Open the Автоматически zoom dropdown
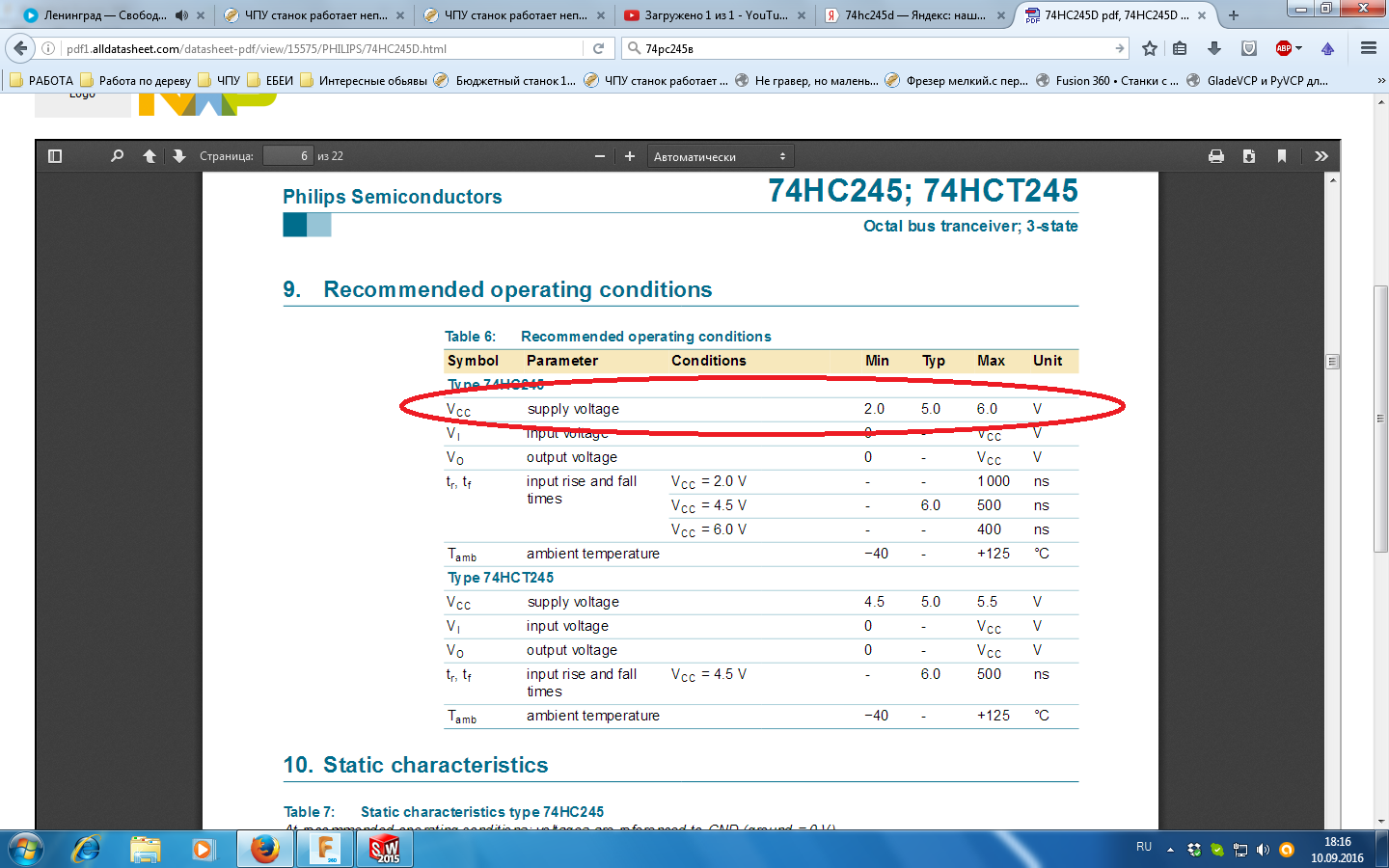Screen dimensions: 1389x868 coord(720,156)
